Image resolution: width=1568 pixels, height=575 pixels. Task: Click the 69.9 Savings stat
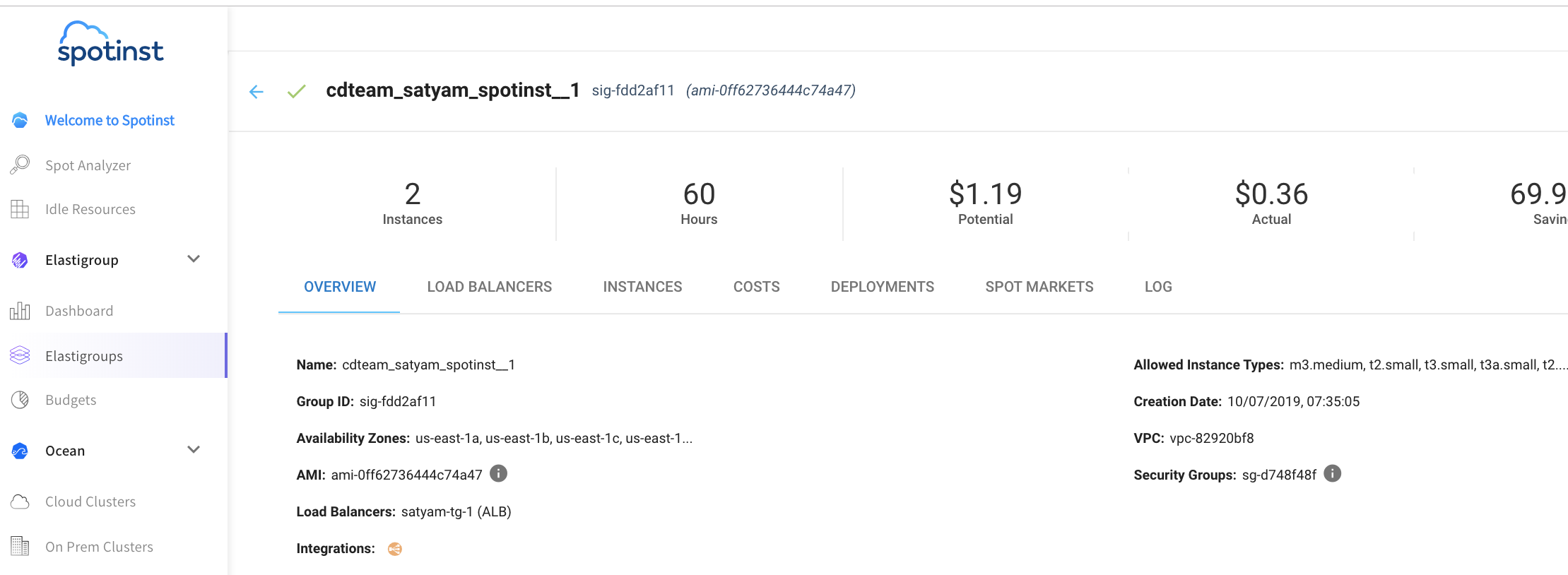pos(1539,203)
